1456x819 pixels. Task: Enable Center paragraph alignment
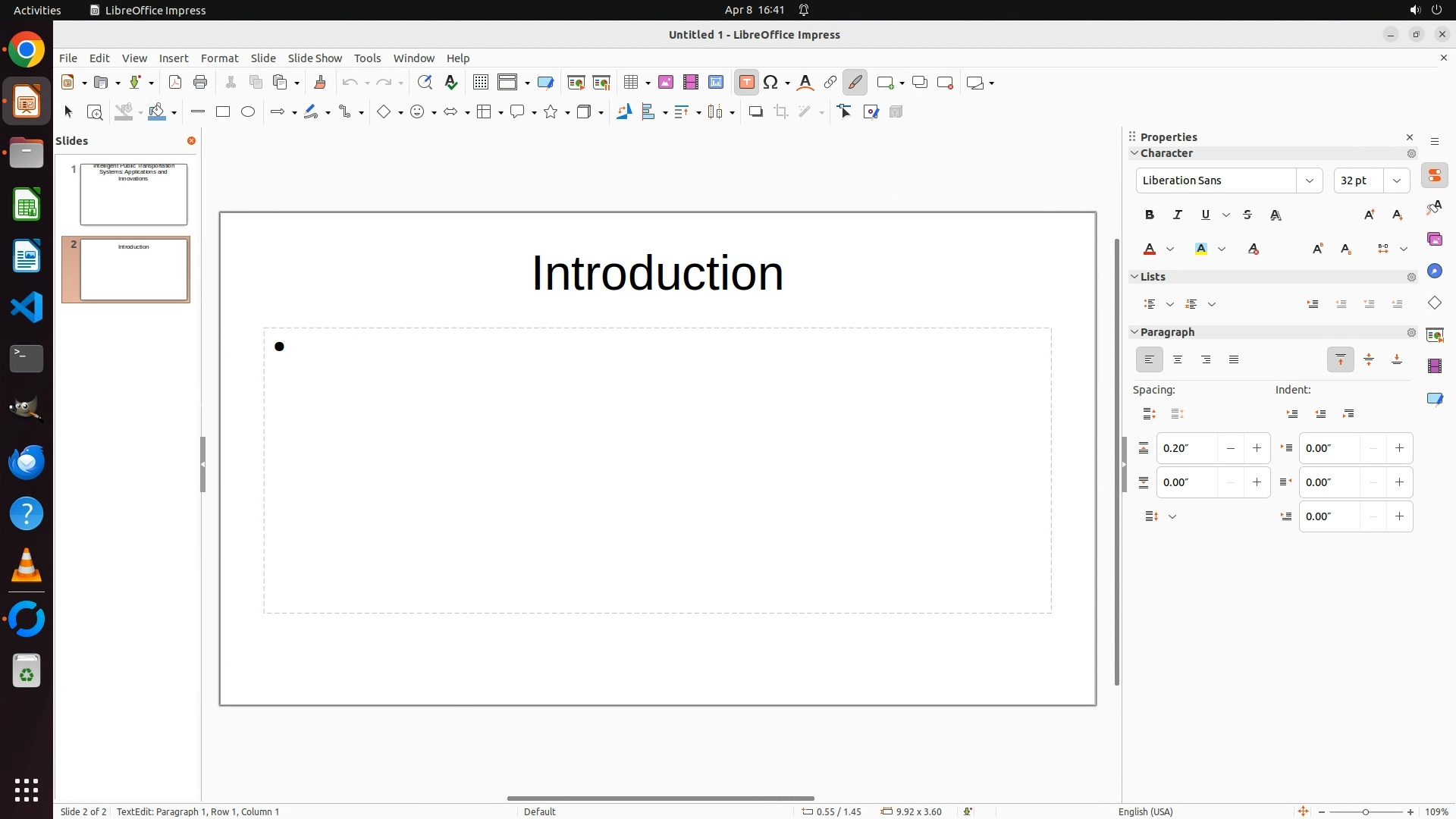pos(1178,360)
